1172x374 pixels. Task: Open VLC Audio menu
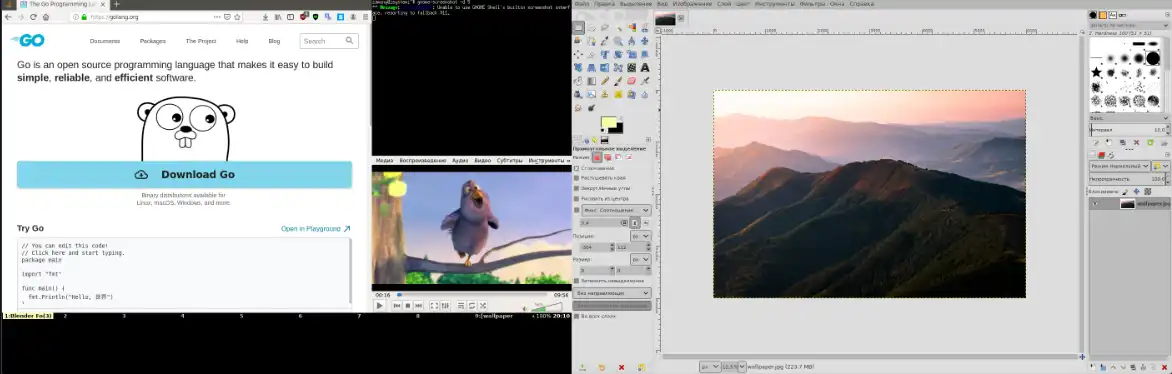tap(460, 160)
